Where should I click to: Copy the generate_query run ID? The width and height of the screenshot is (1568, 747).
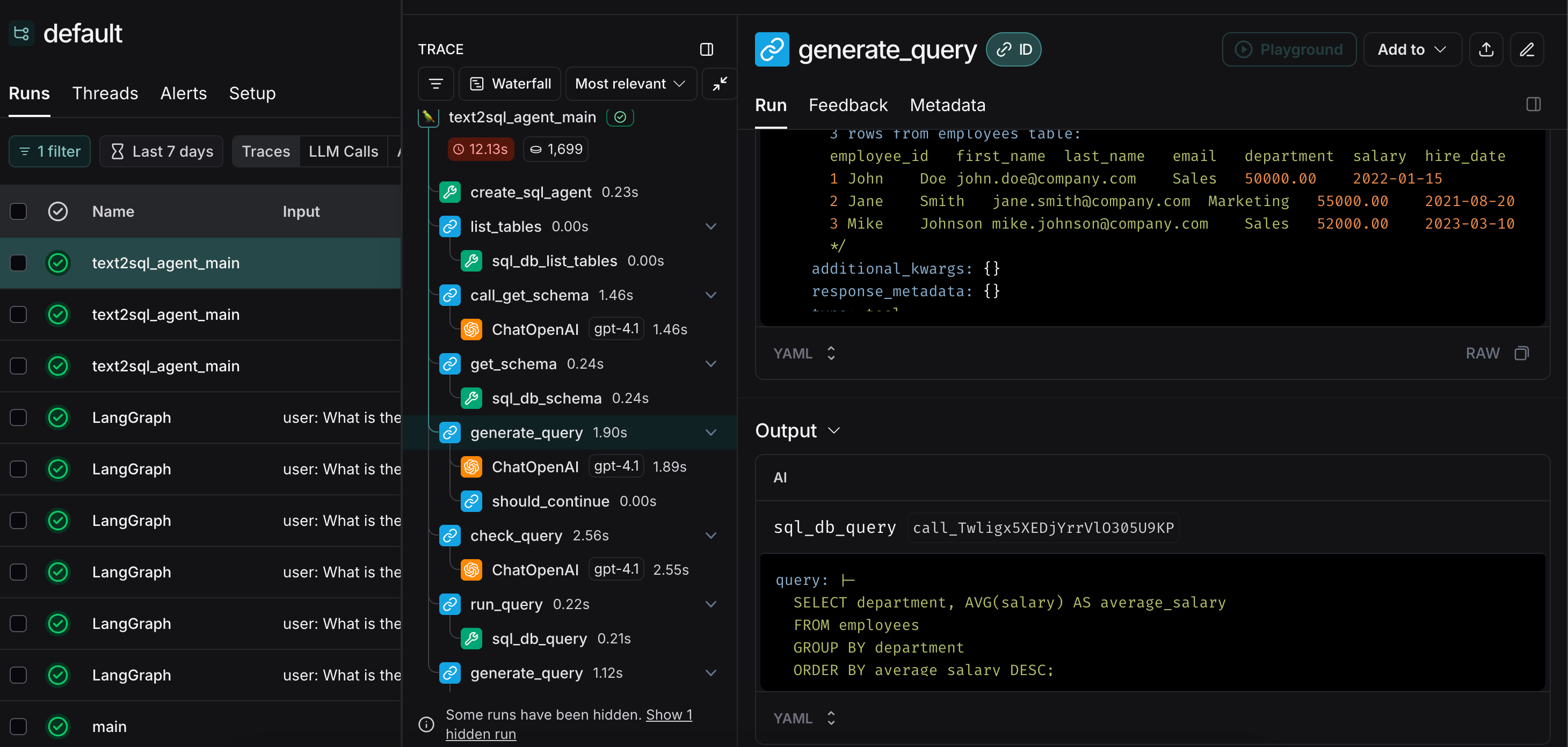pos(1013,49)
